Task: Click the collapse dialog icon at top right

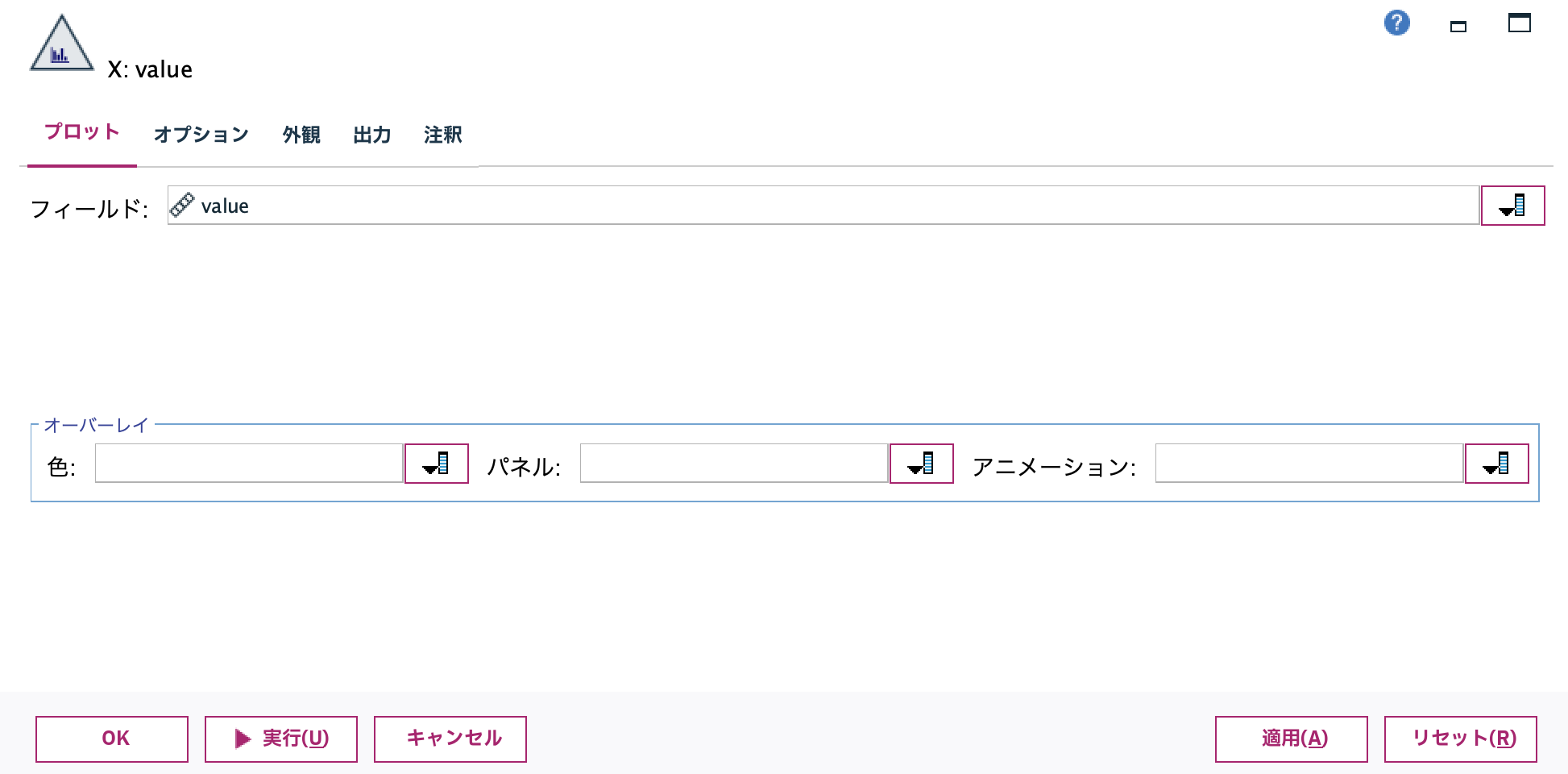Action: 1459,26
